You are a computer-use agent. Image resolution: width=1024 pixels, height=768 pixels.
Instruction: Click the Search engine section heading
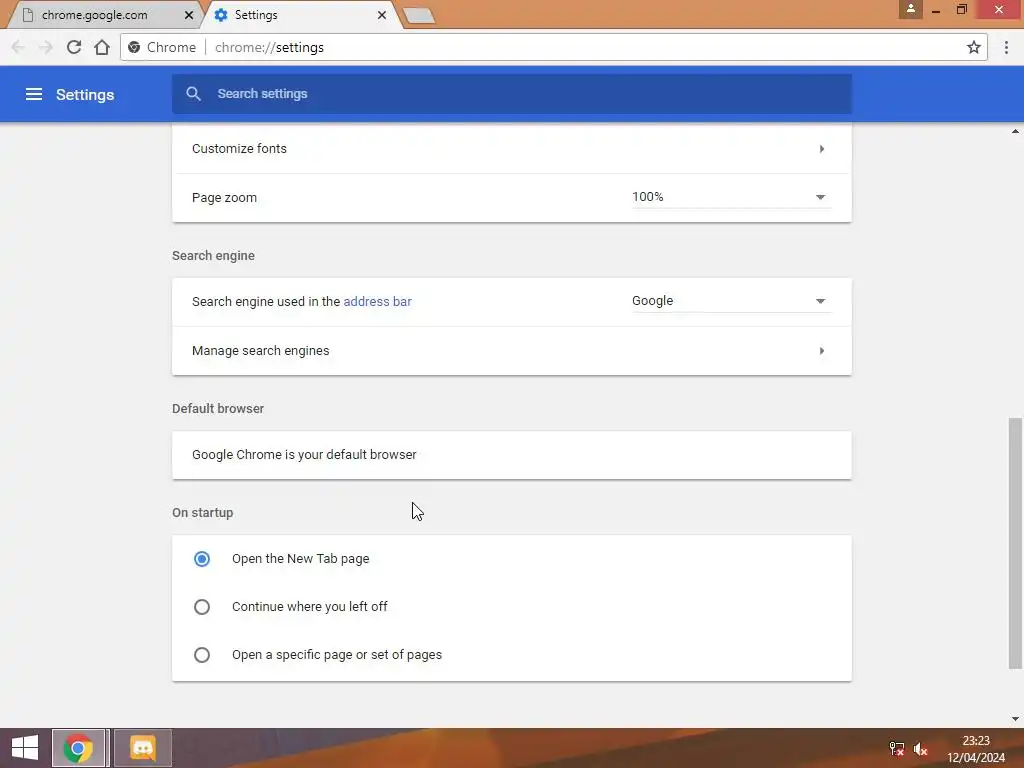pos(214,256)
